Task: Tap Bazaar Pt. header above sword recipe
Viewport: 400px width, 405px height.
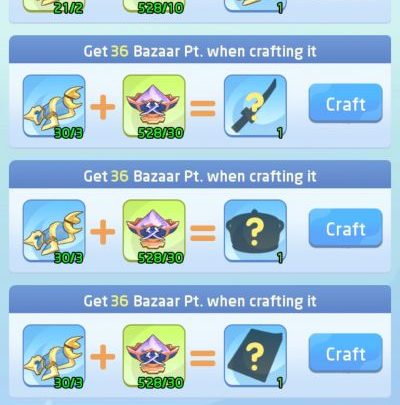Action: (200, 51)
